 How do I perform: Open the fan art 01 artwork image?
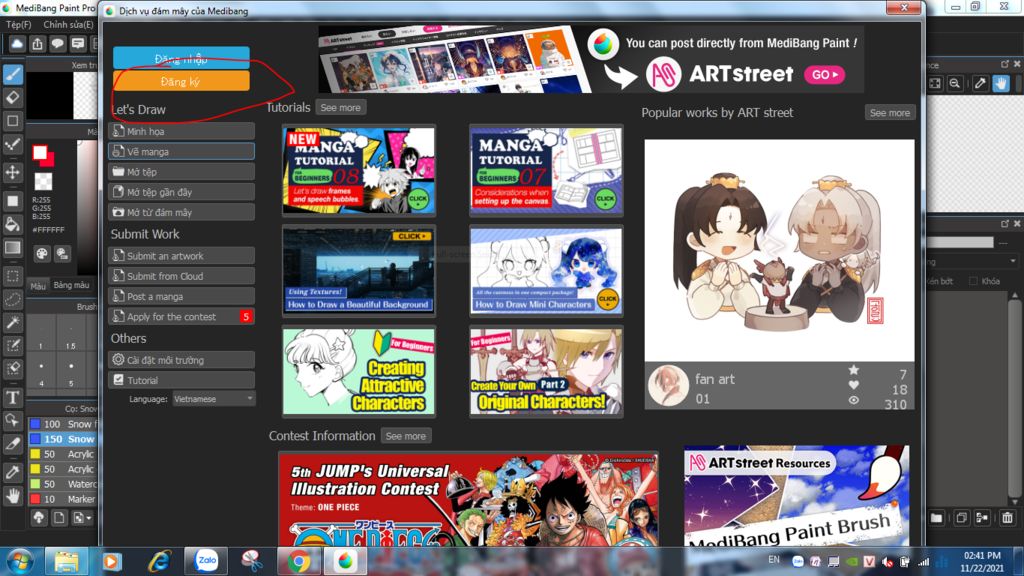coord(779,251)
